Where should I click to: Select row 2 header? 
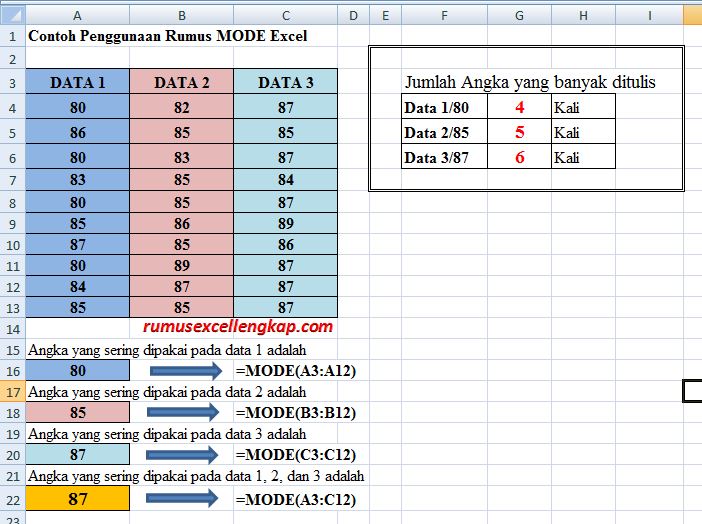(13, 58)
